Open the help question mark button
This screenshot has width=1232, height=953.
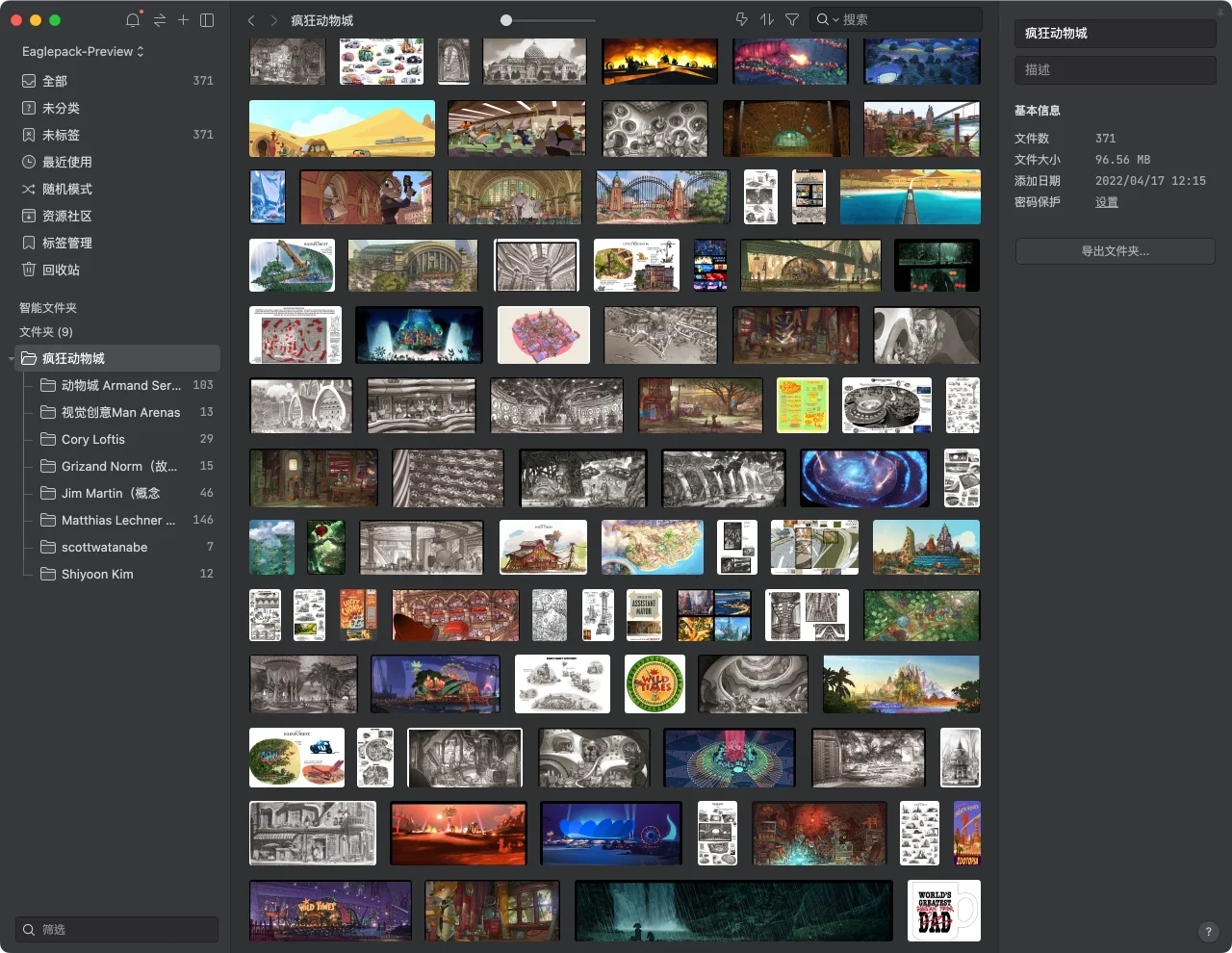click(x=1209, y=932)
